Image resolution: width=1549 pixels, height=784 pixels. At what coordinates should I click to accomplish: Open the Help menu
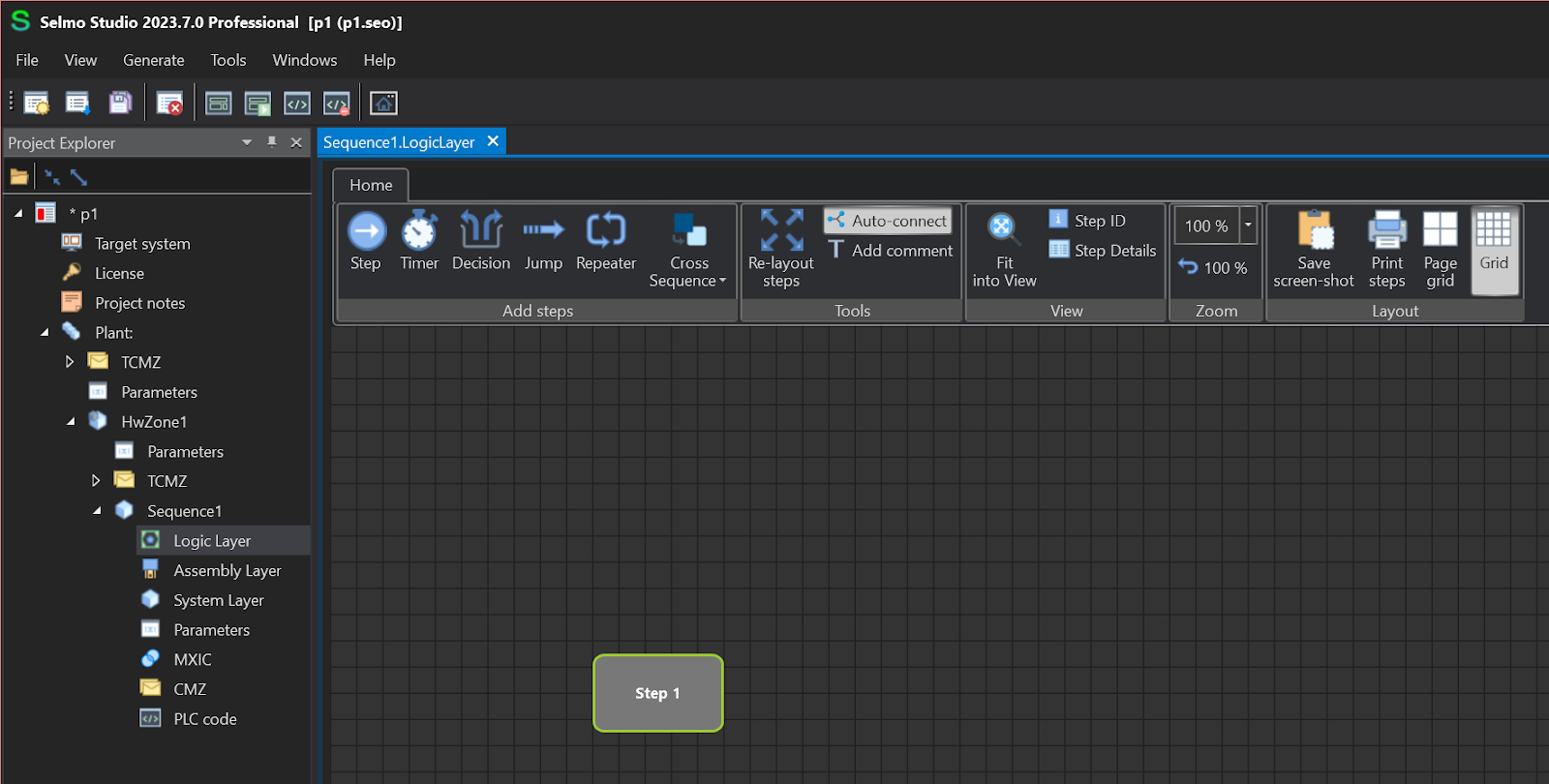(380, 60)
